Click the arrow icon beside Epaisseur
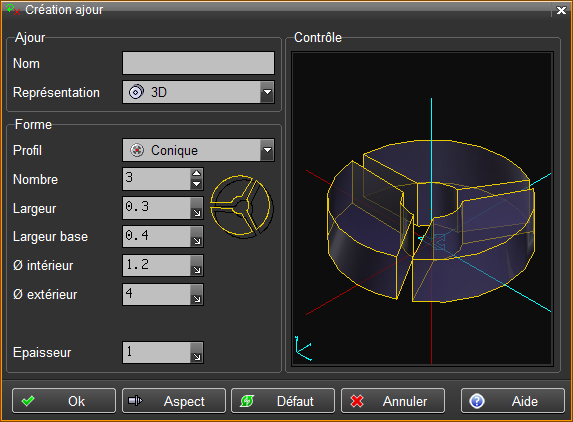 click(x=197, y=353)
